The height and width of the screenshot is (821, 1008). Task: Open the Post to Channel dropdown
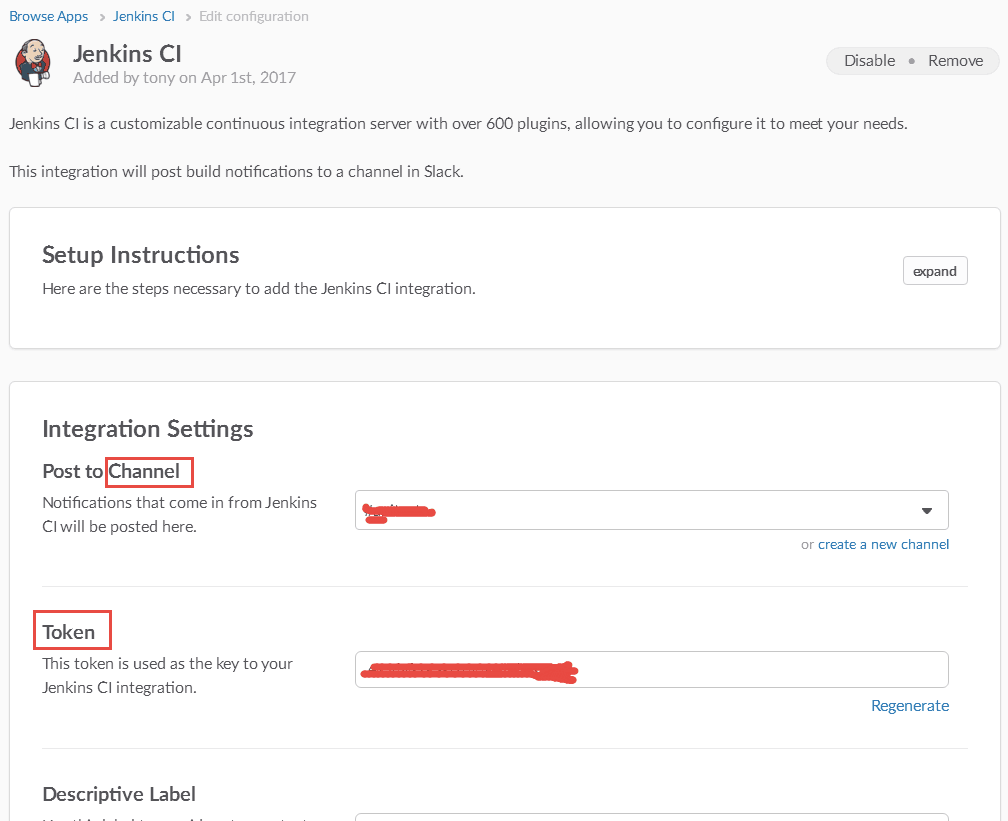(651, 510)
